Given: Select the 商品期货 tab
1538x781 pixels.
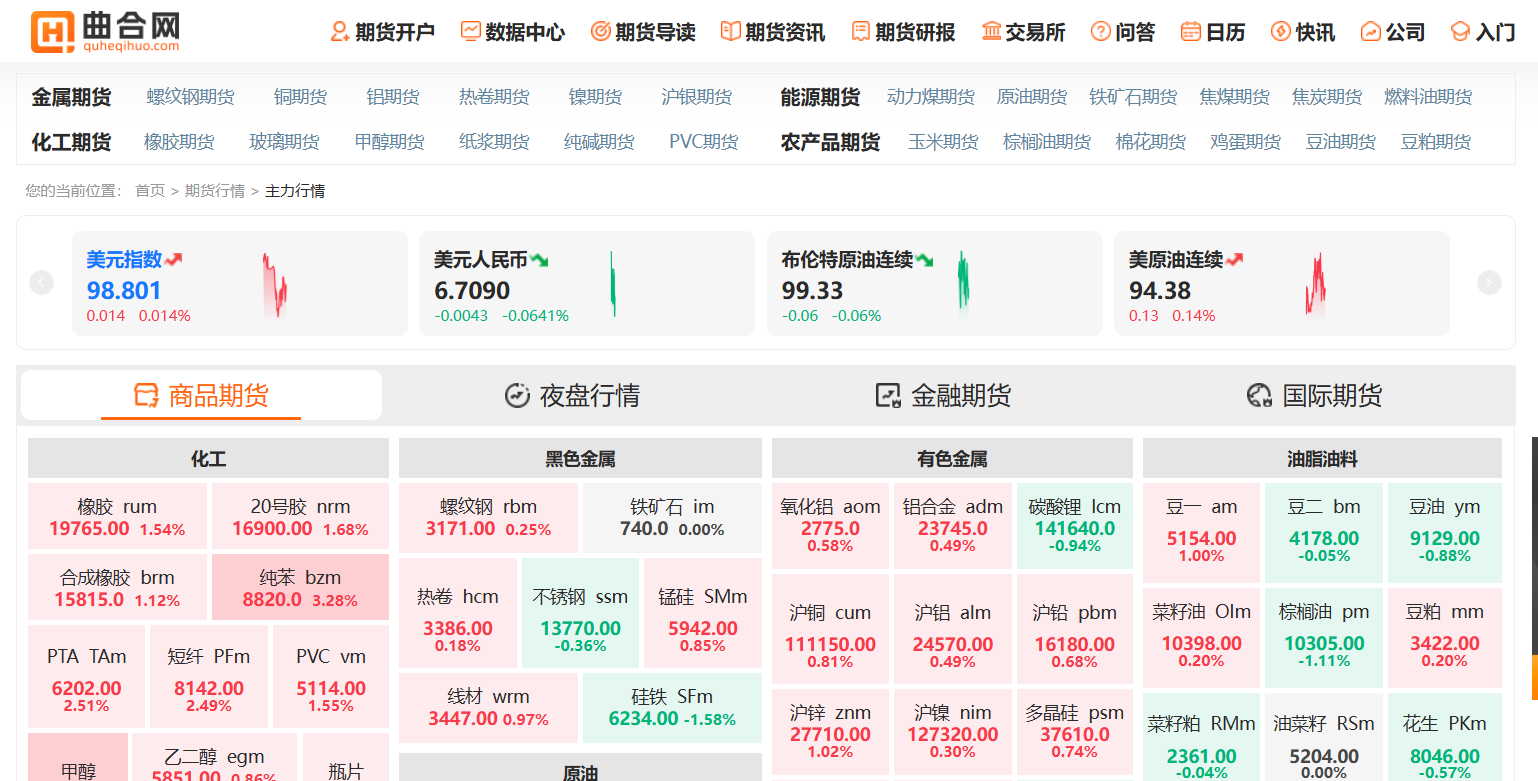Looking at the screenshot, I should 201,395.
